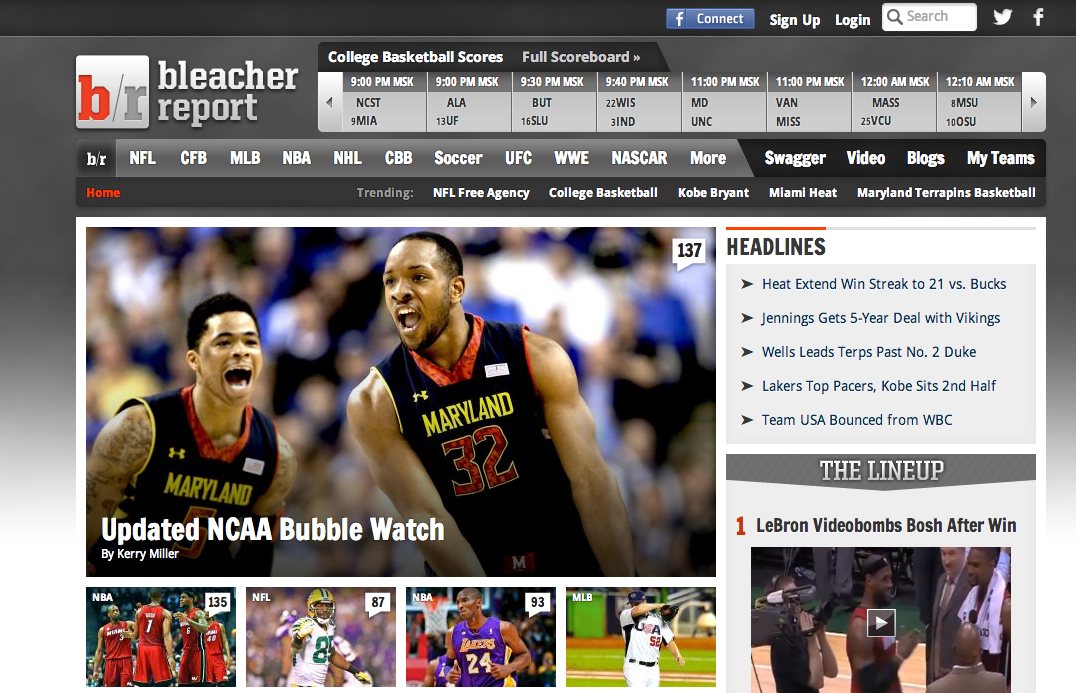Click the 137 comments bubble

pos(689,252)
